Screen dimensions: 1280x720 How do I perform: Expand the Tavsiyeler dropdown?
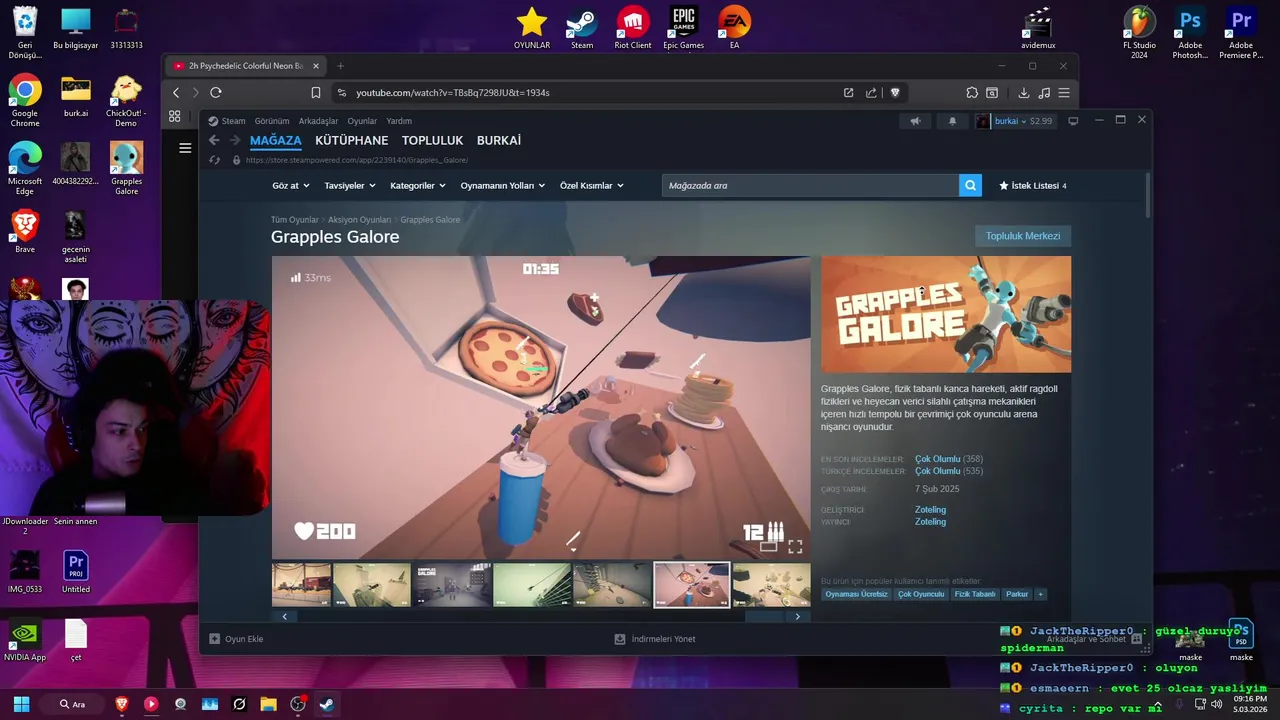click(350, 186)
